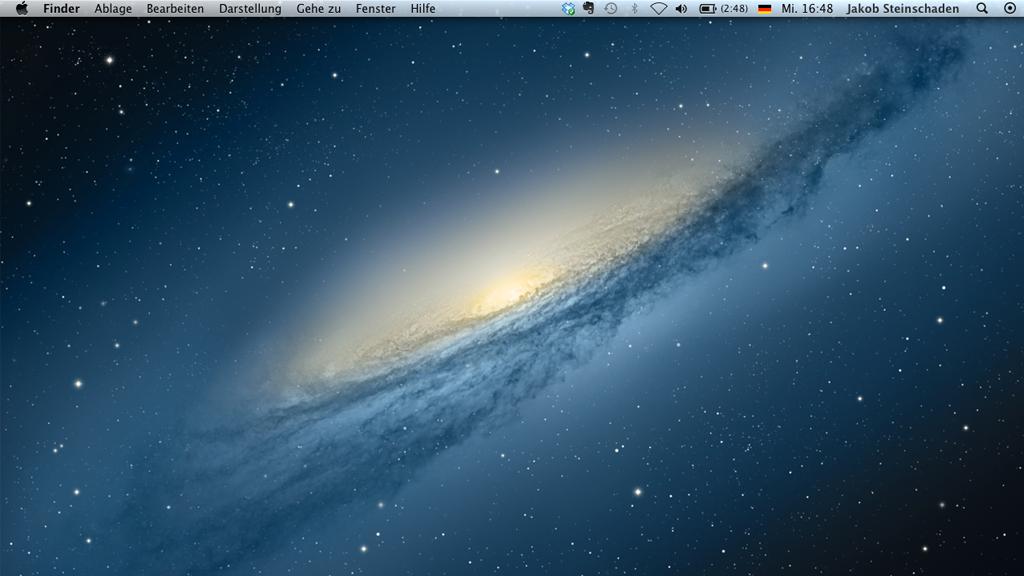Open the German flag input source menu
The image size is (1024, 576).
(x=765, y=8)
